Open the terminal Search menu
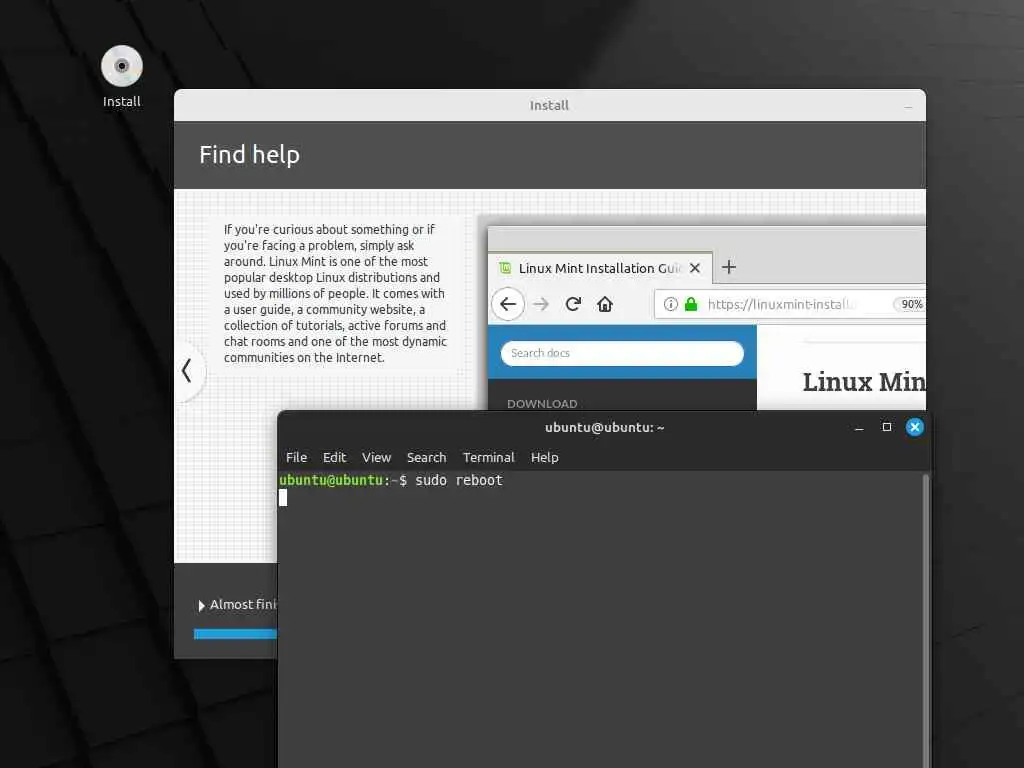This screenshot has width=1024, height=768. click(426, 457)
